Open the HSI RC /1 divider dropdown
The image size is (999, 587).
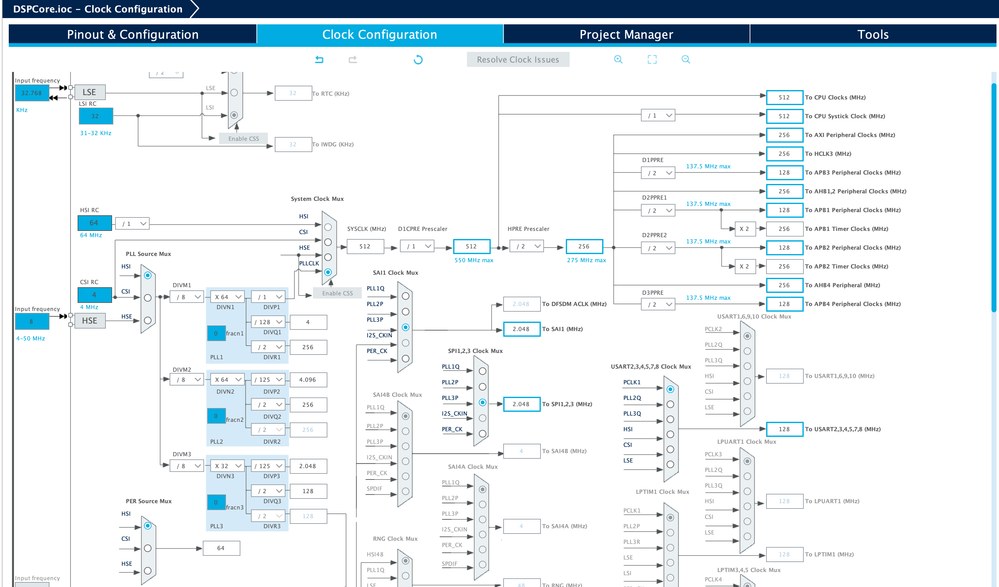point(133,224)
